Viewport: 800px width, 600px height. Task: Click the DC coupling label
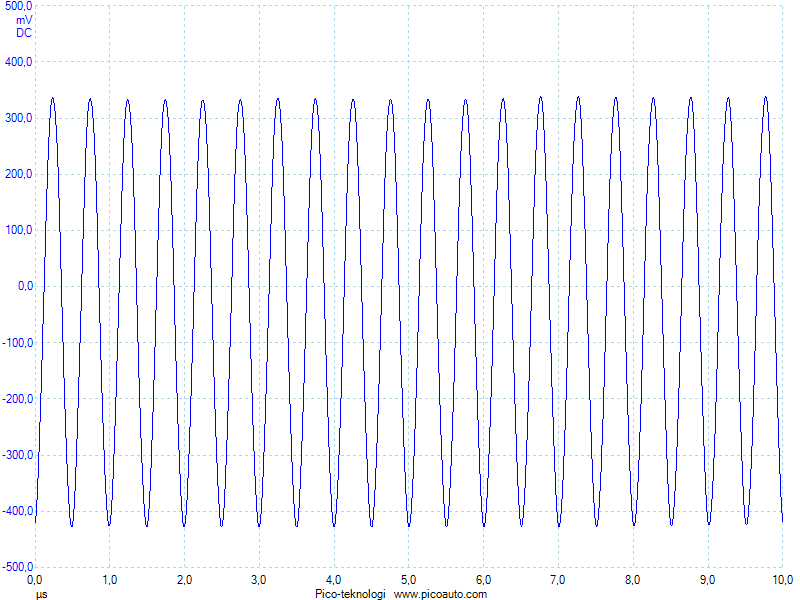(24, 33)
